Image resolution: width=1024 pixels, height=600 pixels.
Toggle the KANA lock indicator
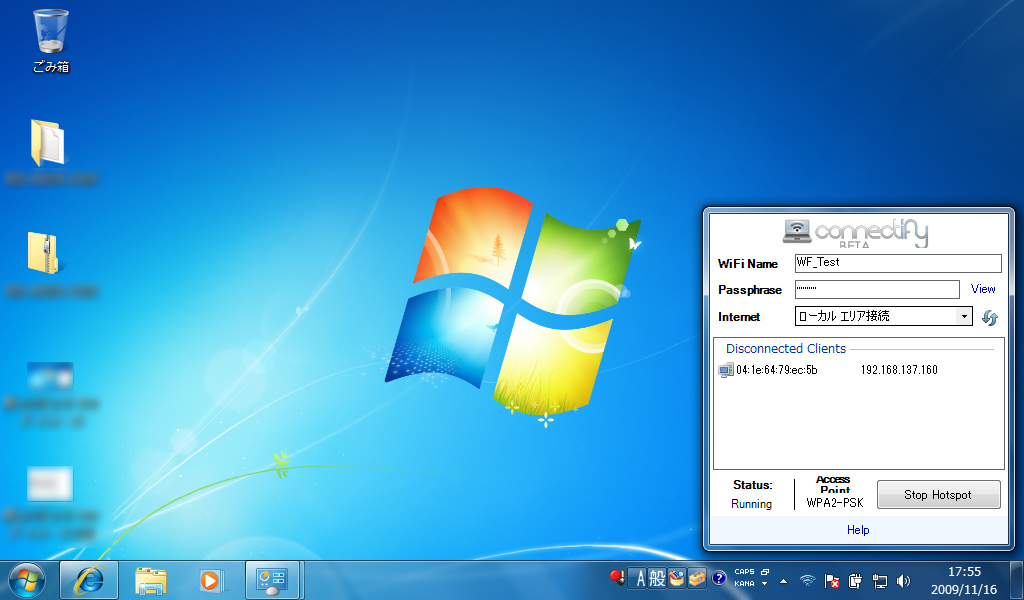(744, 584)
